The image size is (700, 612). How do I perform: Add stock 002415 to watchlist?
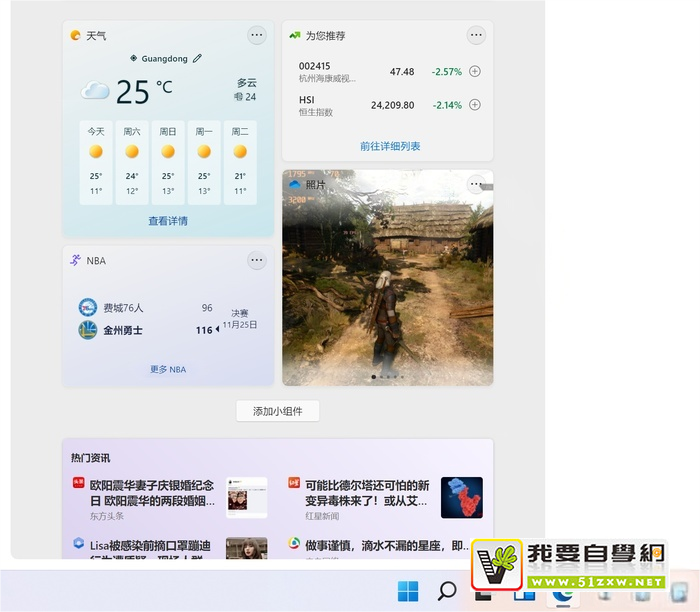pos(475,71)
